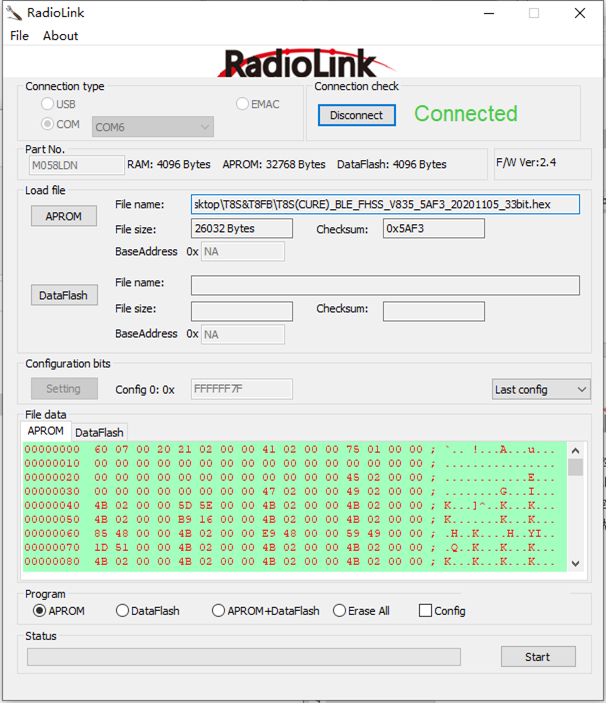This screenshot has height=703, width=606.
Task: Click the RadioLink app icon in title bar
Action: 15,14
